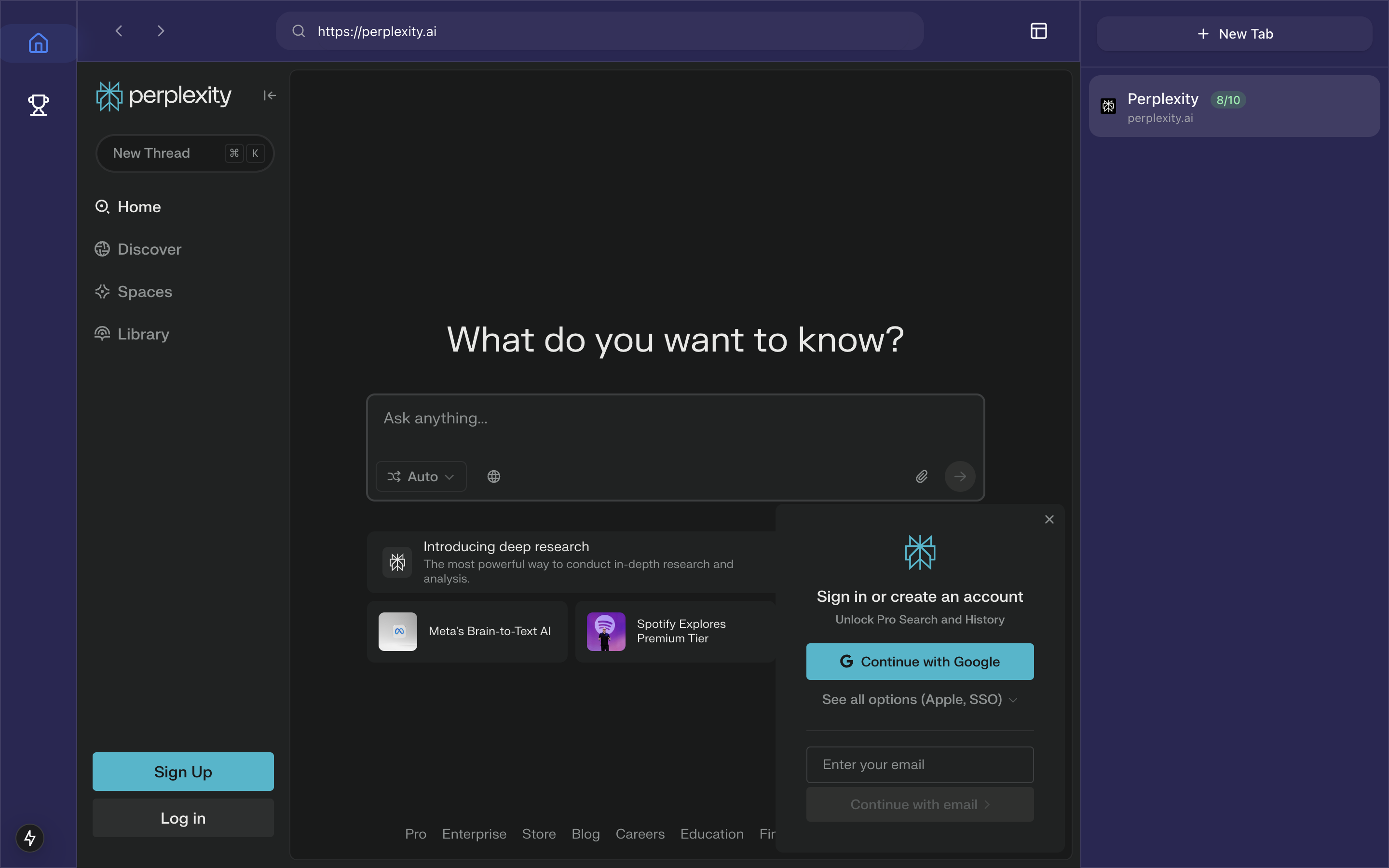The height and width of the screenshot is (868, 1389).
Task: Open the Auto mode dropdown
Action: tap(421, 476)
